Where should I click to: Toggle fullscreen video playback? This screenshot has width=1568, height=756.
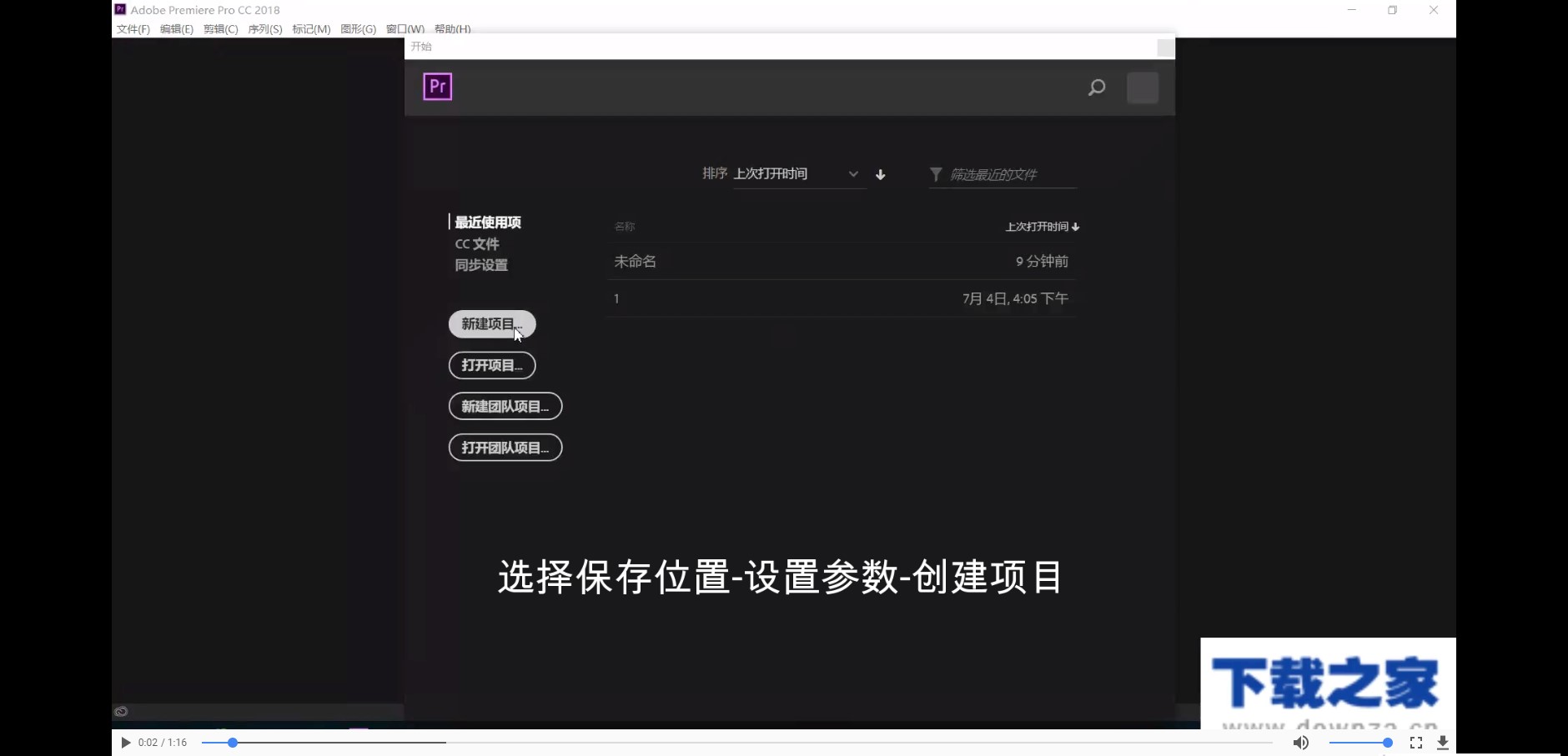pyautogui.click(x=1417, y=742)
